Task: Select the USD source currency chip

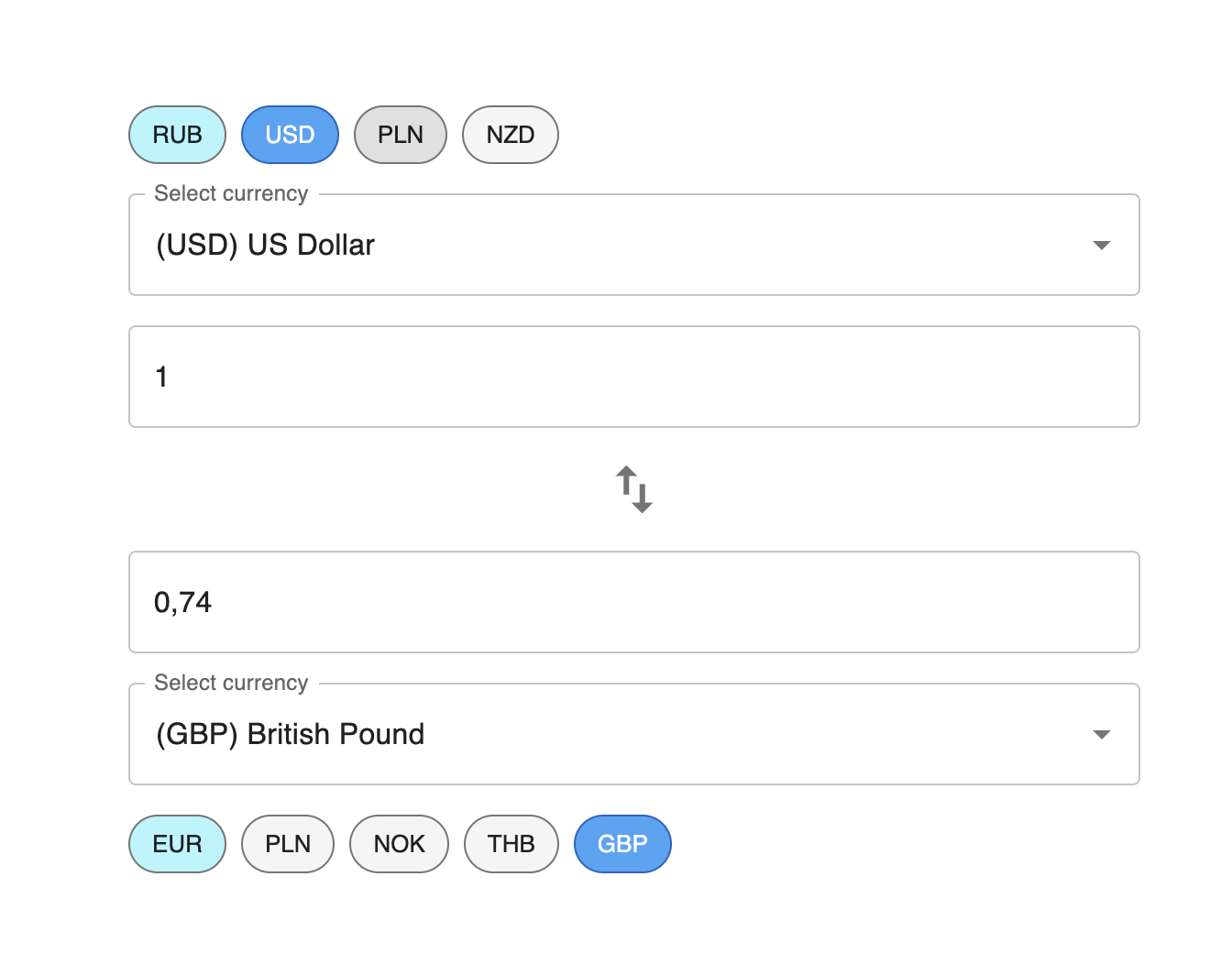Action: tap(290, 135)
